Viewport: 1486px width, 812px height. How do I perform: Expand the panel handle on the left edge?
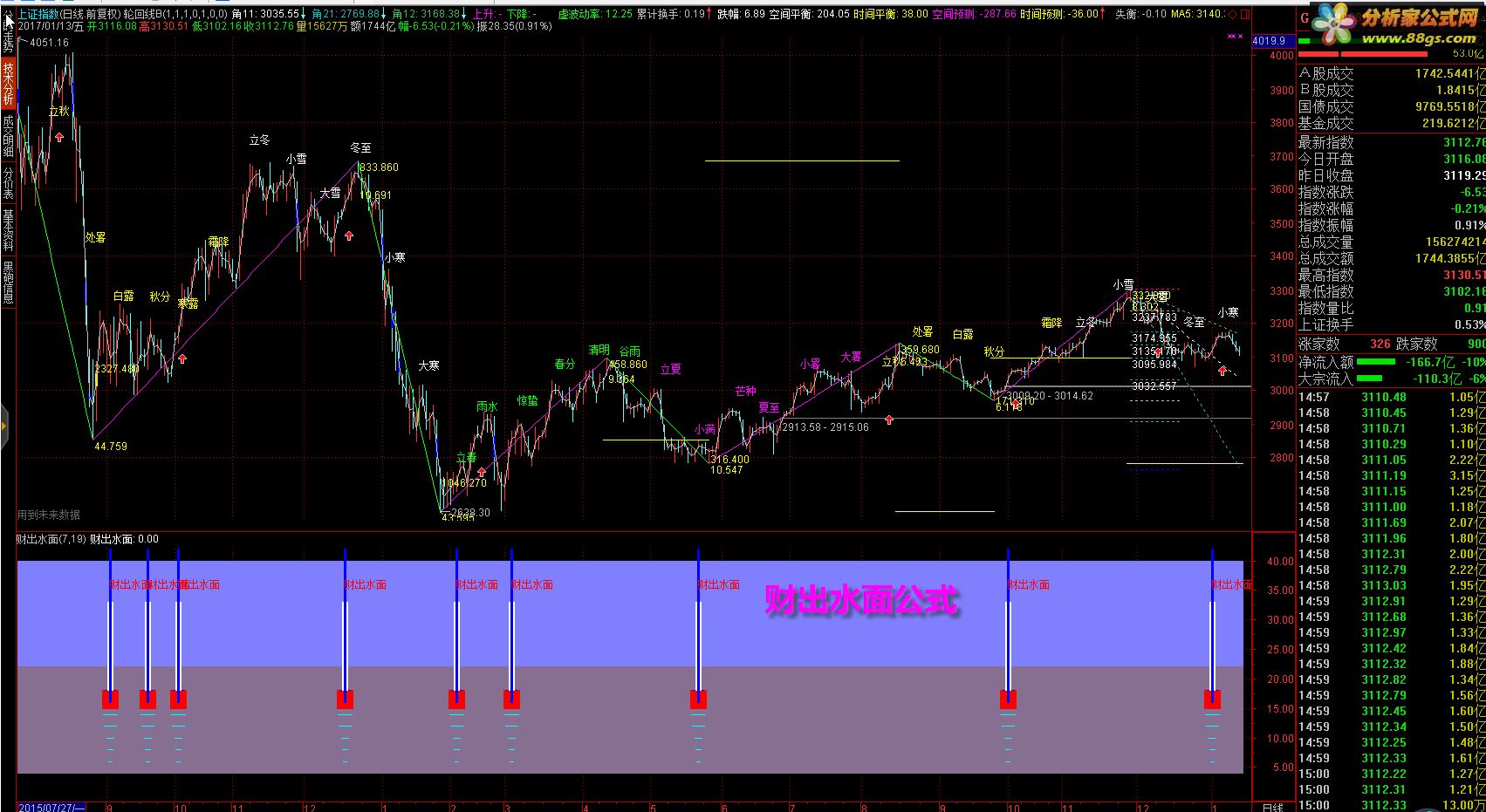(x=3, y=427)
